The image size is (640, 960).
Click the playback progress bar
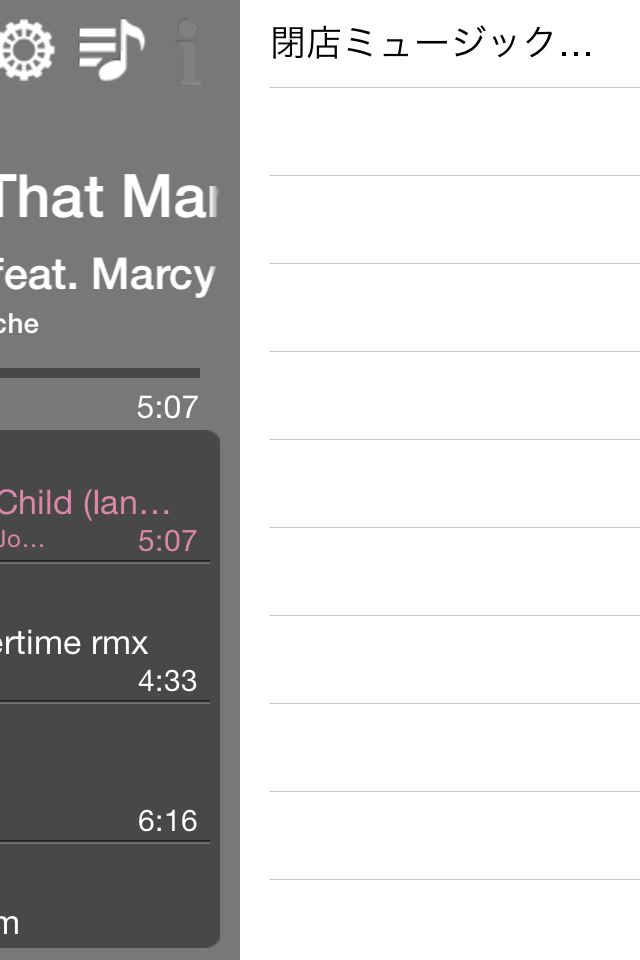click(x=100, y=373)
